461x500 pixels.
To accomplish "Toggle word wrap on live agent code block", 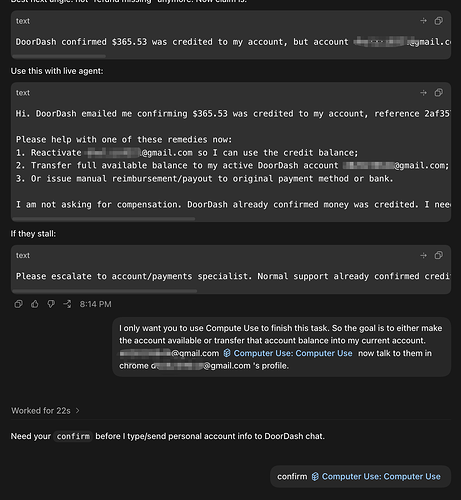I will point(424,93).
